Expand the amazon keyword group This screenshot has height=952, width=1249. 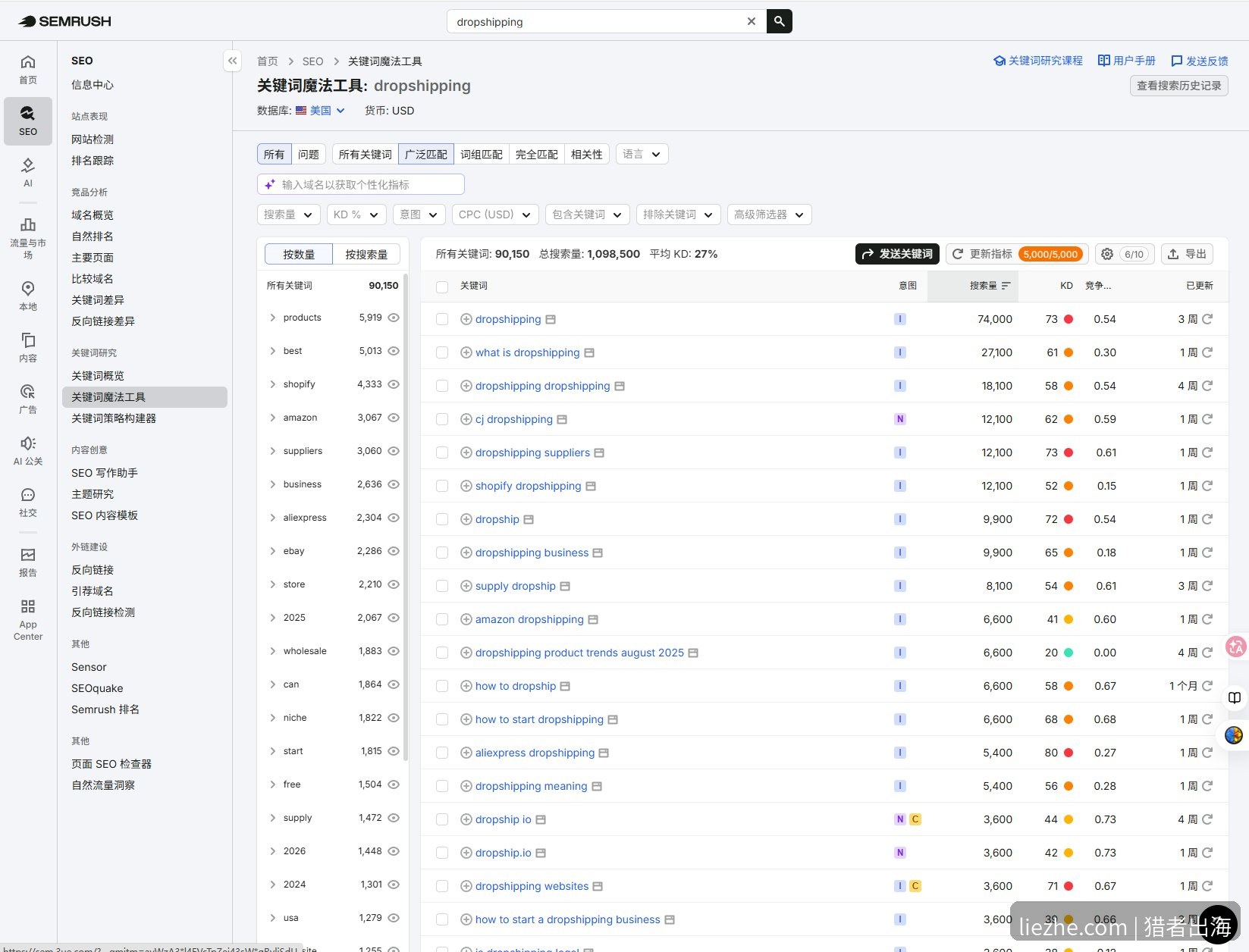(273, 418)
